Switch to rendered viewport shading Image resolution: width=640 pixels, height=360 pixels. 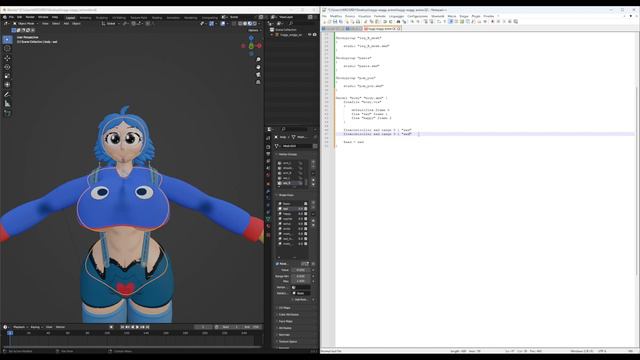[x=255, y=24]
